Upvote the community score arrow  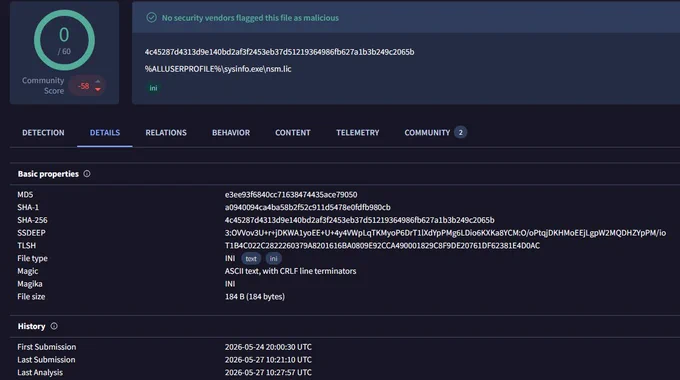pos(98,81)
